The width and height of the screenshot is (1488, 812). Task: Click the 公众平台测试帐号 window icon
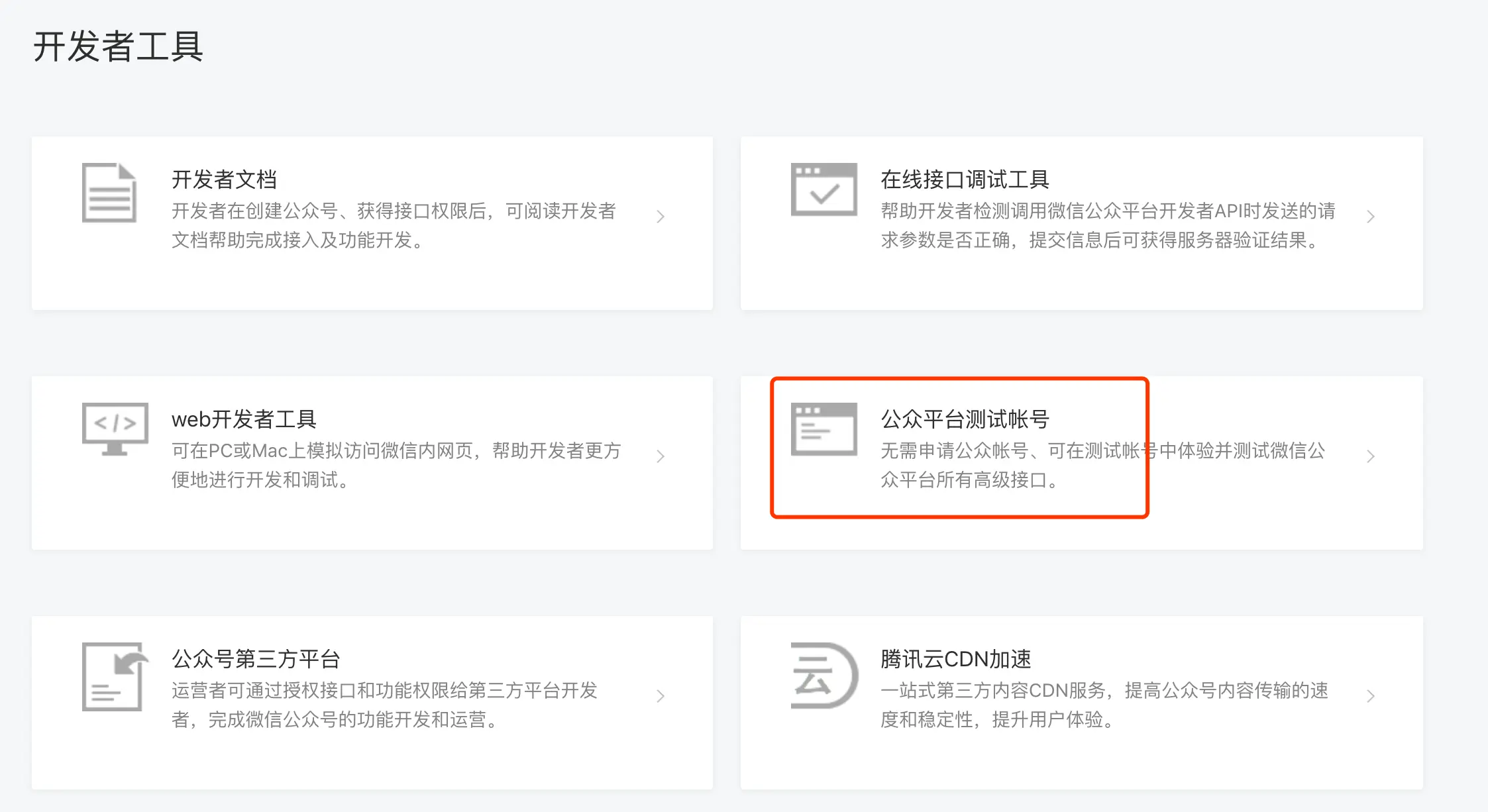pos(824,429)
